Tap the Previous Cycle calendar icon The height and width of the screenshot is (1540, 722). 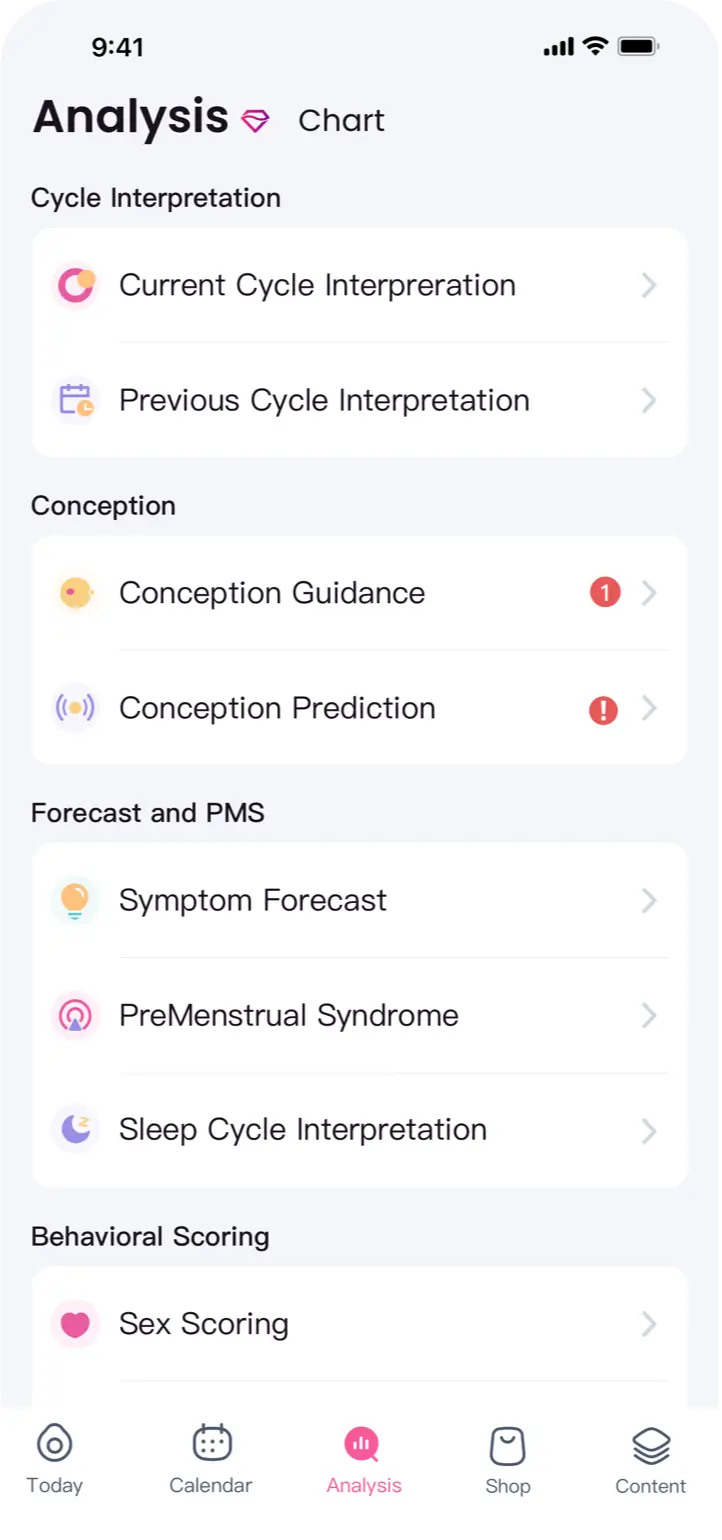click(75, 401)
